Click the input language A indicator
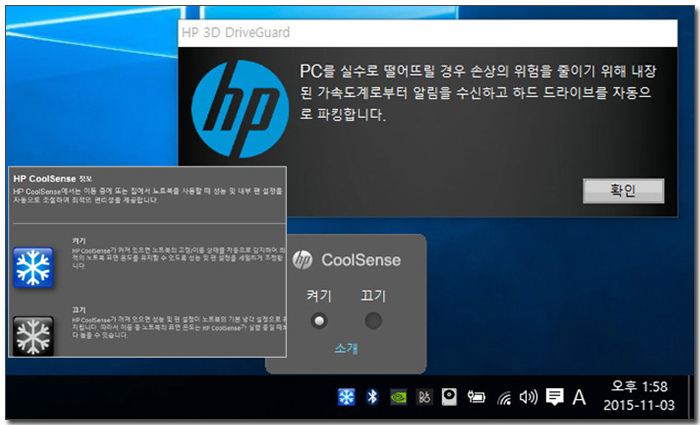 pos(579,397)
